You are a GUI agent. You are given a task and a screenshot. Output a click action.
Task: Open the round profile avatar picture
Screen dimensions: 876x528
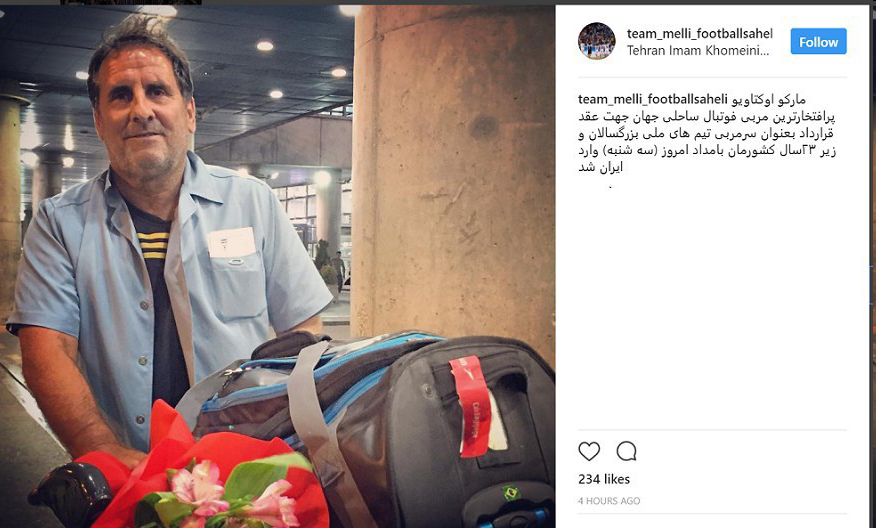click(x=597, y=41)
